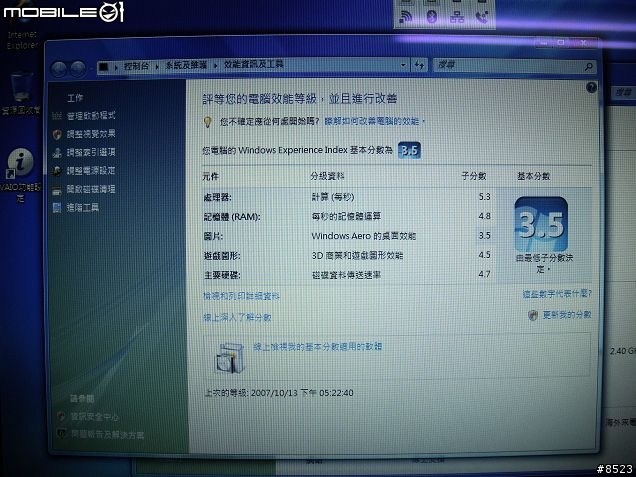Click the small 3.5 base score badge

tap(409, 150)
